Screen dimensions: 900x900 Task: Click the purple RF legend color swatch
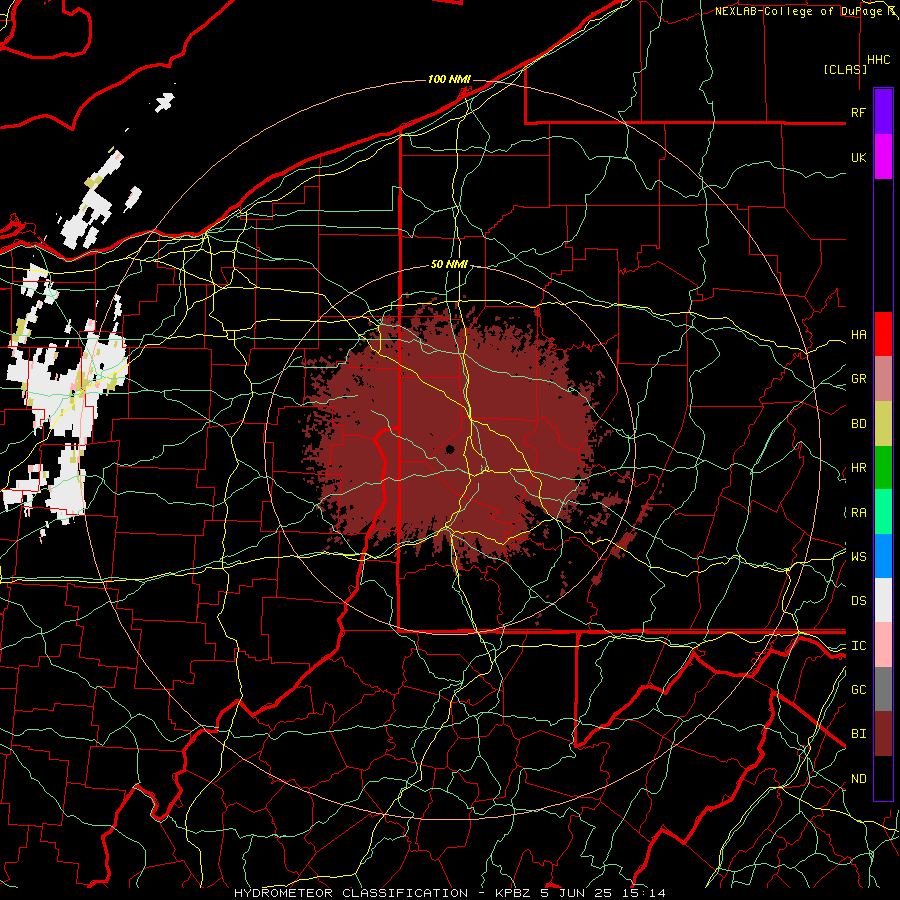(x=883, y=112)
